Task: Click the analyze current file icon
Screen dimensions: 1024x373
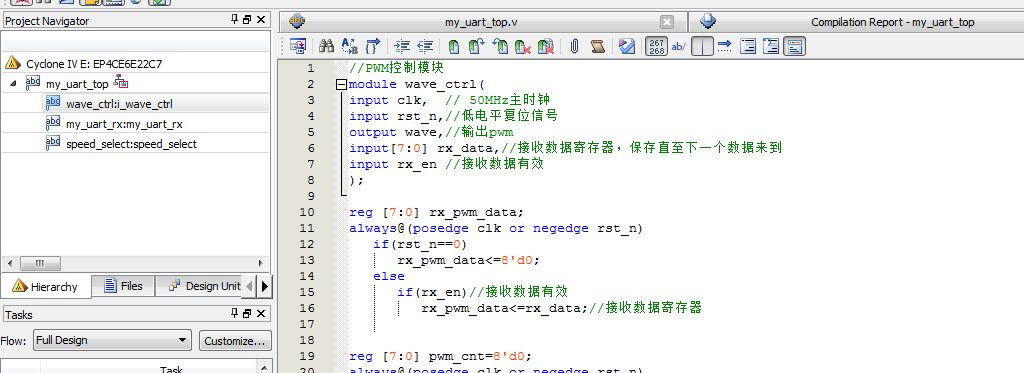Action: point(627,46)
